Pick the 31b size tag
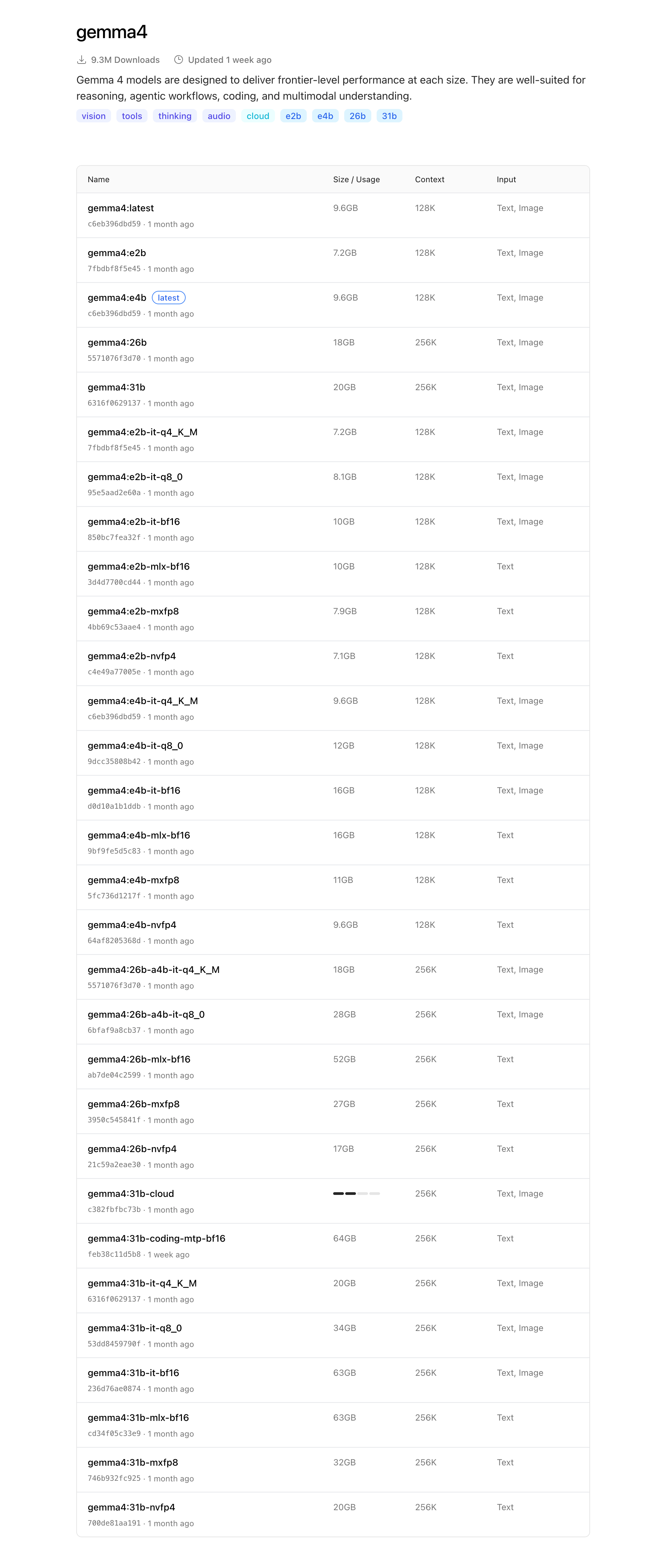Viewport: 665px width, 1568px height. [x=389, y=116]
